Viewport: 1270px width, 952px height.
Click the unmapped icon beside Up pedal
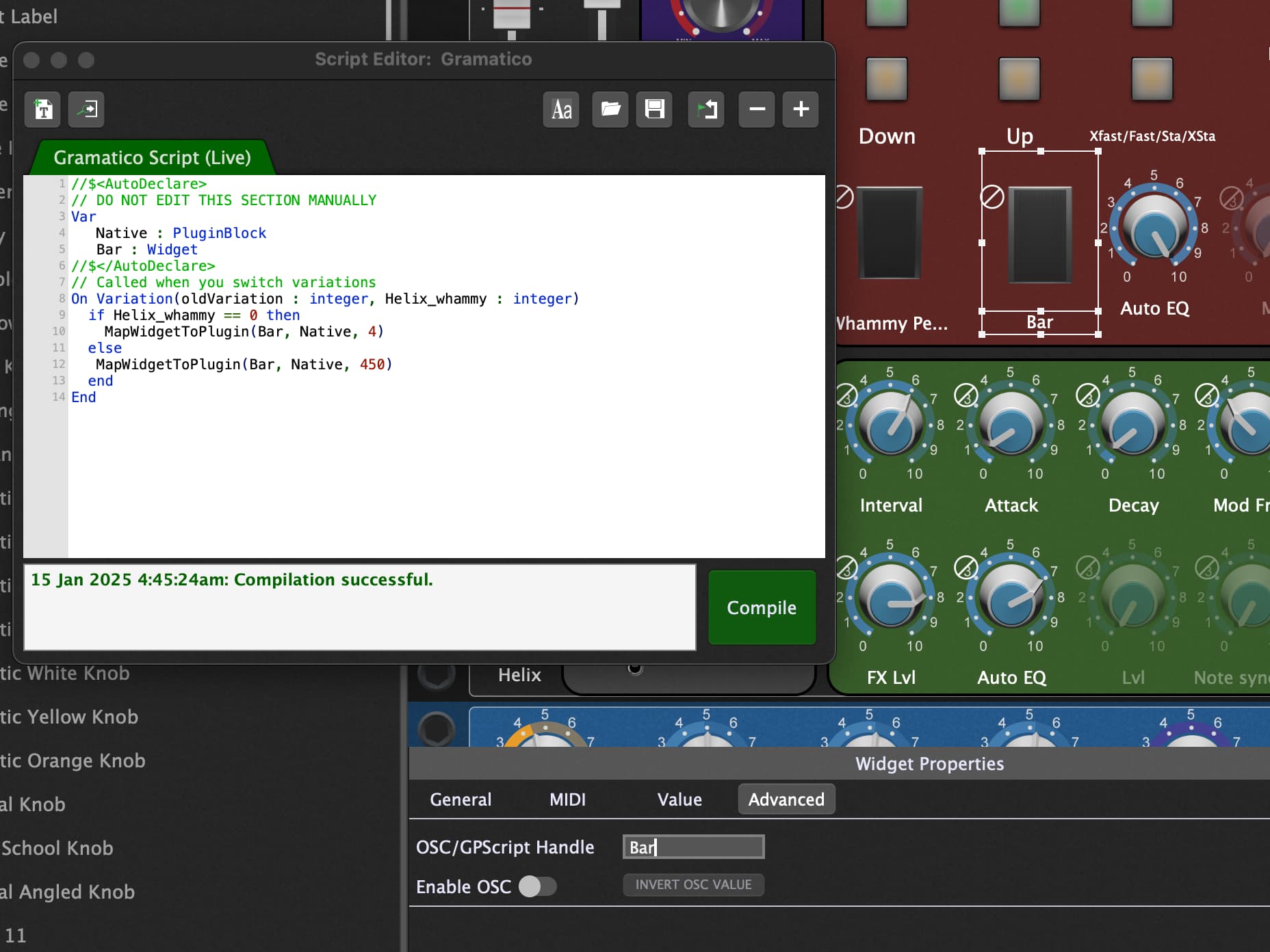point(992,198)
